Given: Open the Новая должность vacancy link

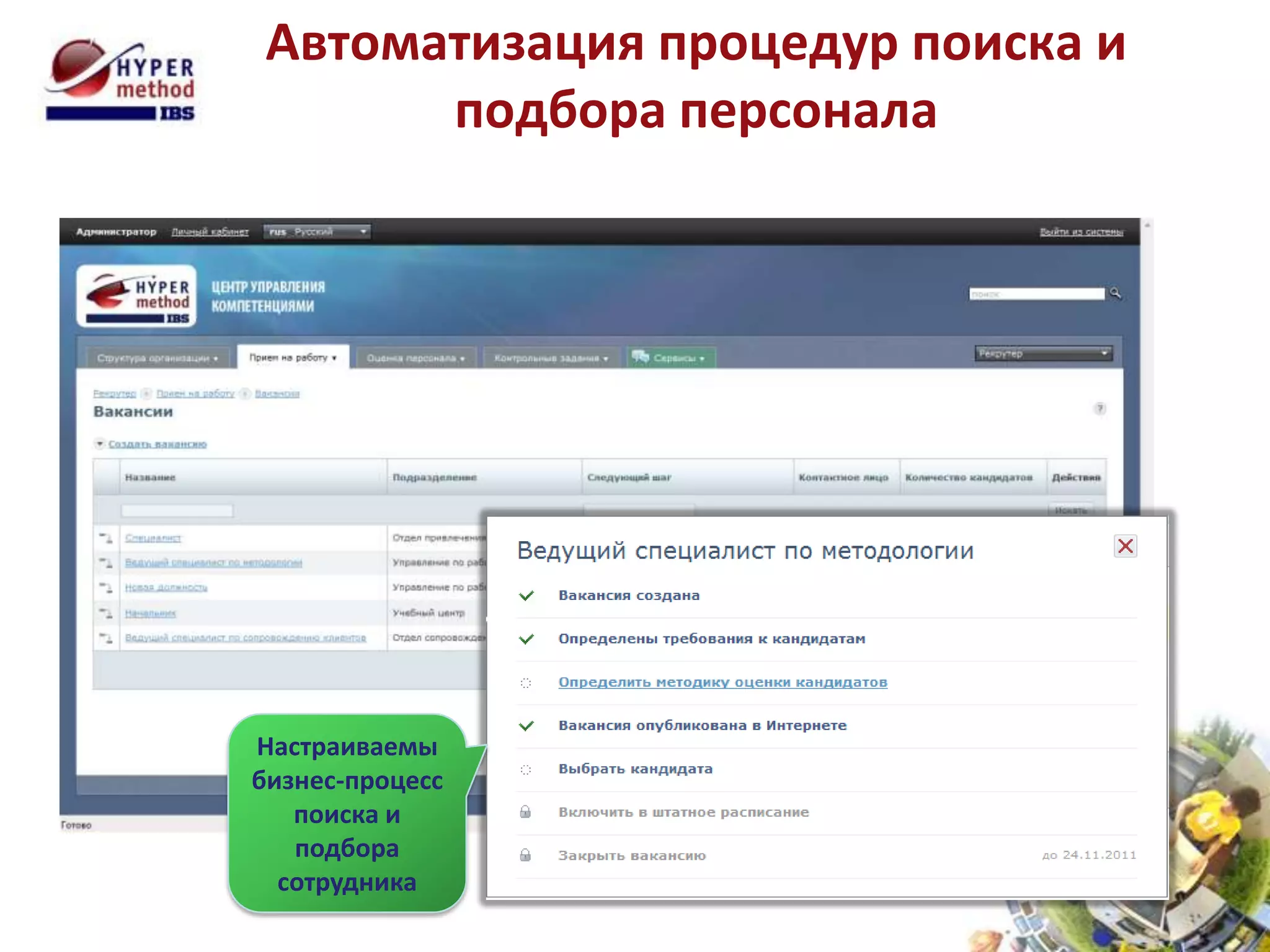Looking at the screenshot, I should [166, 588].
